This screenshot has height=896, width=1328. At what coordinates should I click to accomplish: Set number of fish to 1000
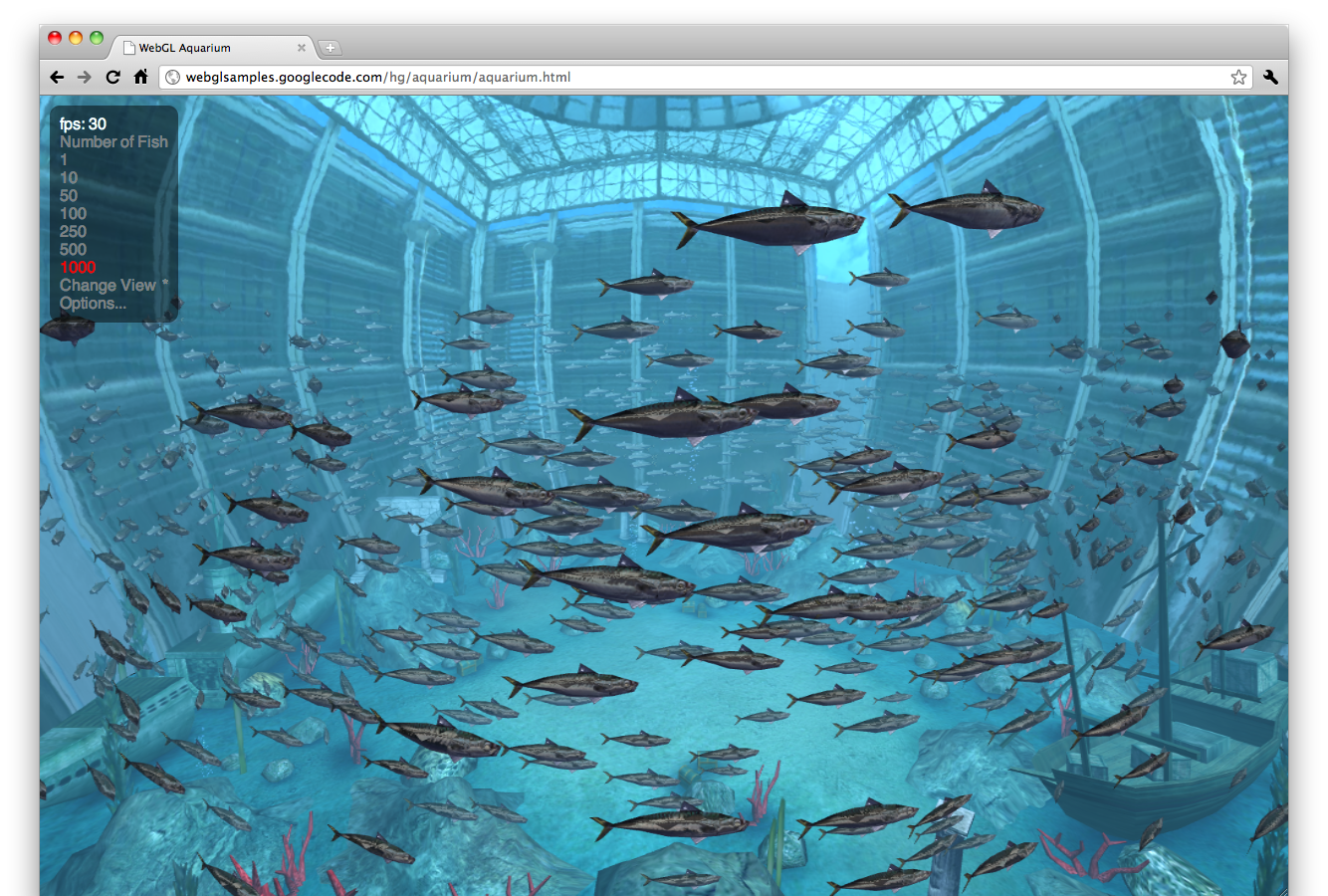(x=78, y=267)
